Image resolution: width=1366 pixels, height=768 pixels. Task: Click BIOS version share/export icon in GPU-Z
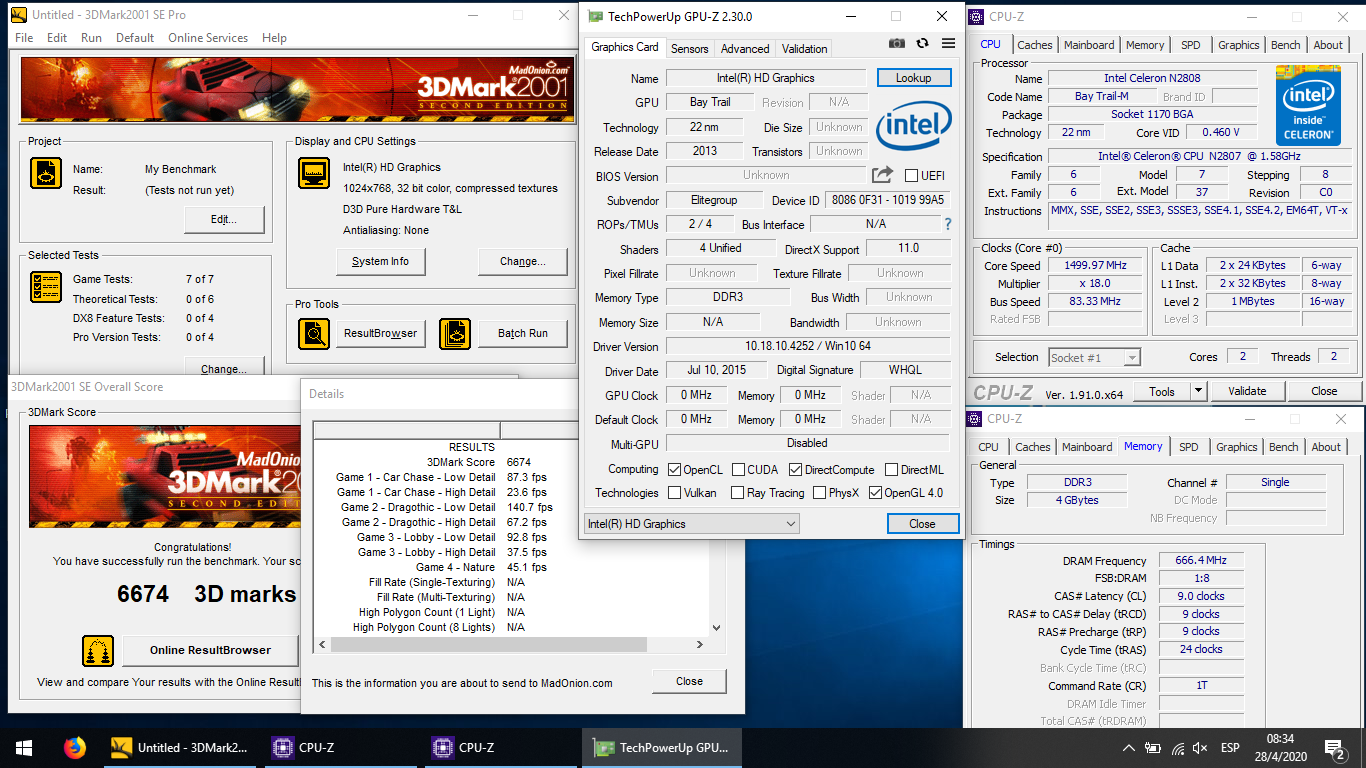click(x=882, y=175)
